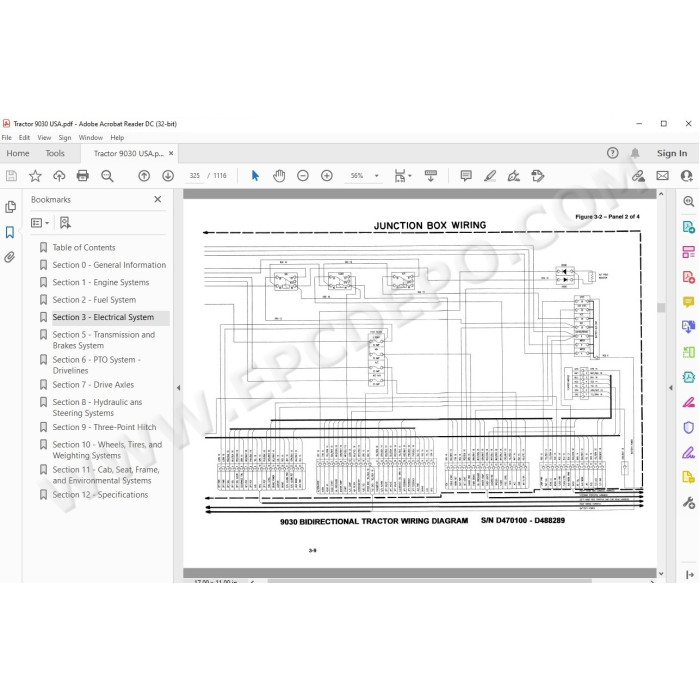Open the Sign menu

(x=65, y=138)
